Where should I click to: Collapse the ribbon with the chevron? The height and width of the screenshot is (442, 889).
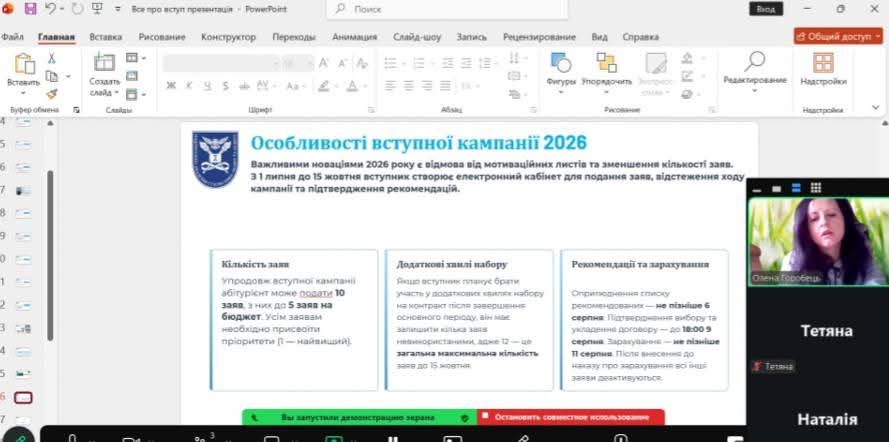877,109
